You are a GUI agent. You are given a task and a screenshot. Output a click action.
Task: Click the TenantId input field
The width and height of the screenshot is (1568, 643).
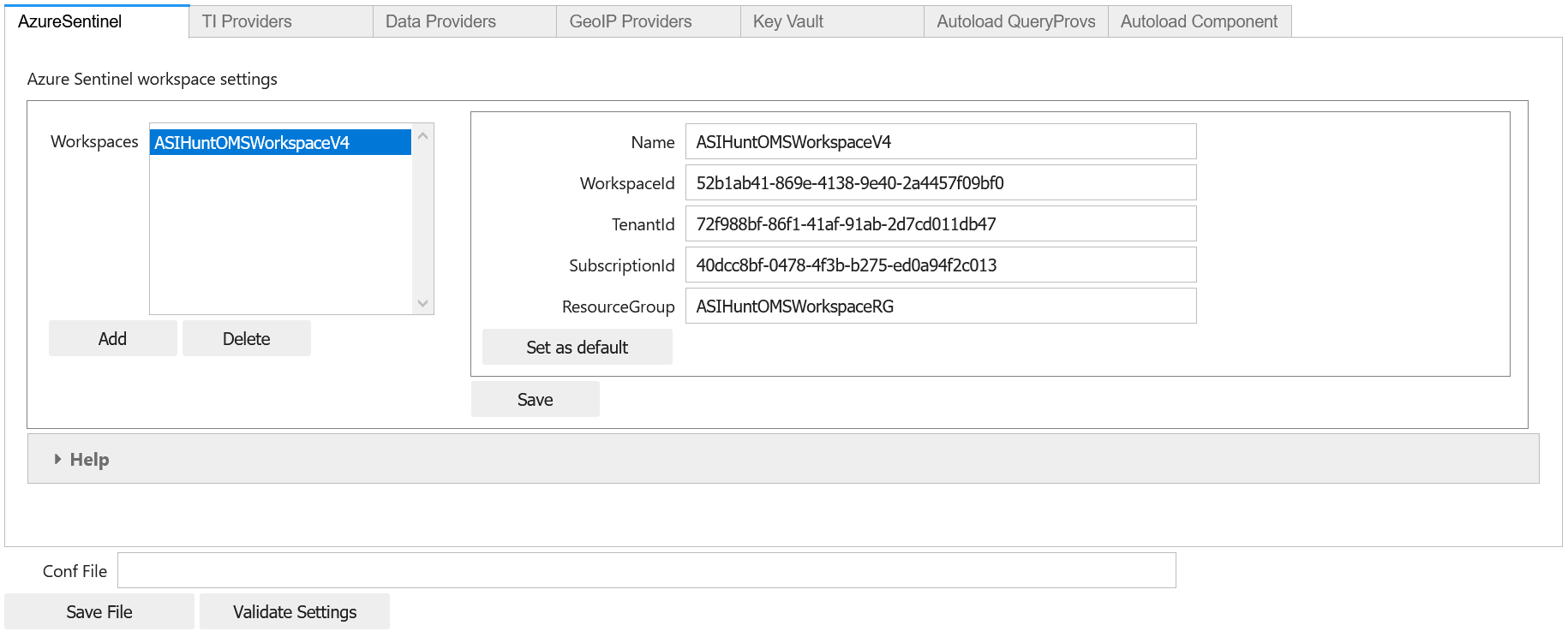[941, 224]
